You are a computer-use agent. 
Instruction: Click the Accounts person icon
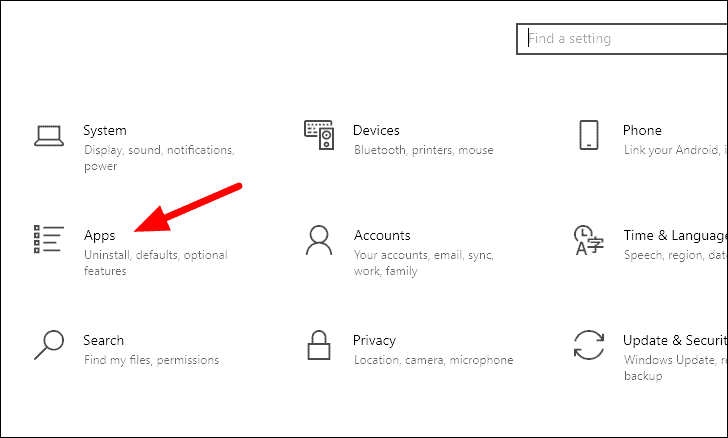(x=319, y=240)
